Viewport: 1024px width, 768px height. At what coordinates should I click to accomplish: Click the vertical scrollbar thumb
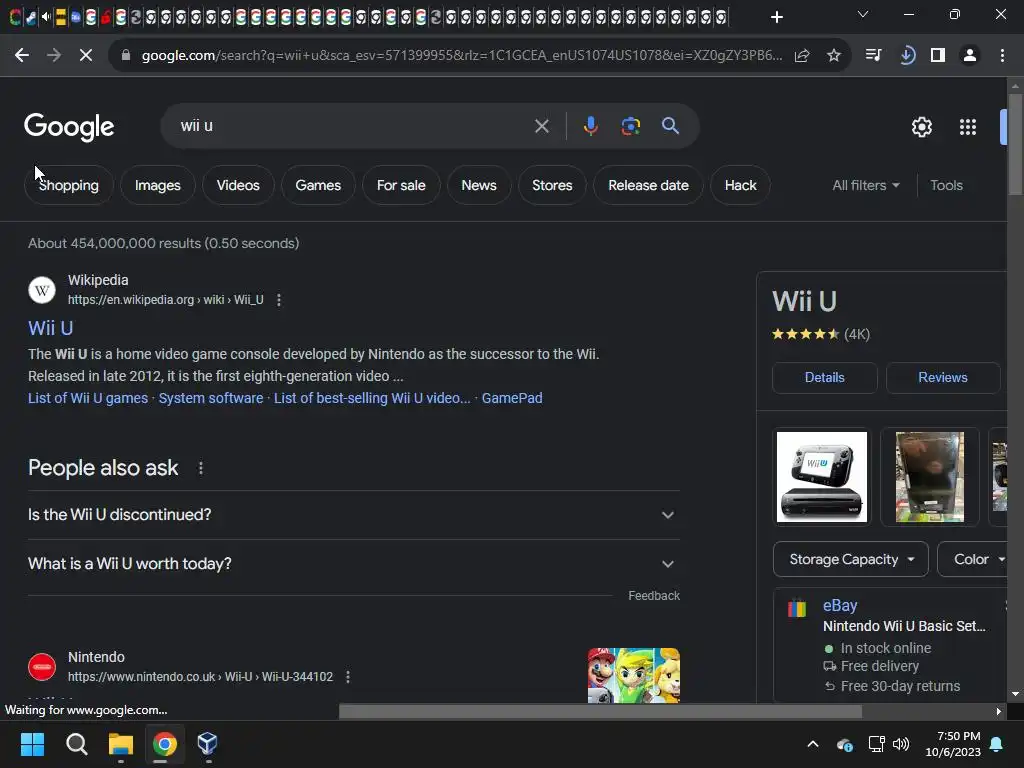(1015, 144)
